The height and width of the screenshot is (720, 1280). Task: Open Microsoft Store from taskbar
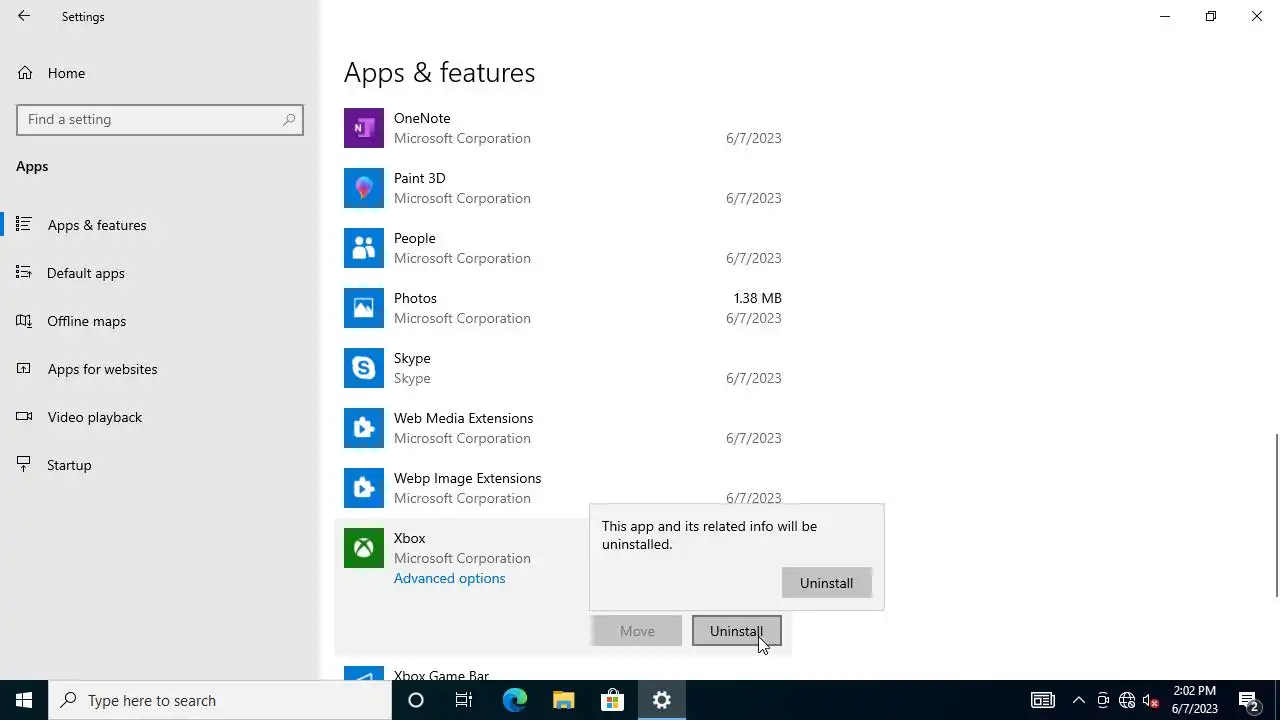(612, 700)
